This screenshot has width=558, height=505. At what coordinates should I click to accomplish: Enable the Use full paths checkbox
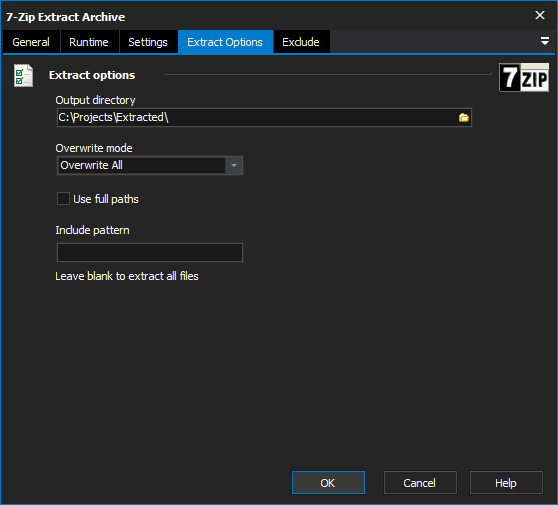coord(63,199)
